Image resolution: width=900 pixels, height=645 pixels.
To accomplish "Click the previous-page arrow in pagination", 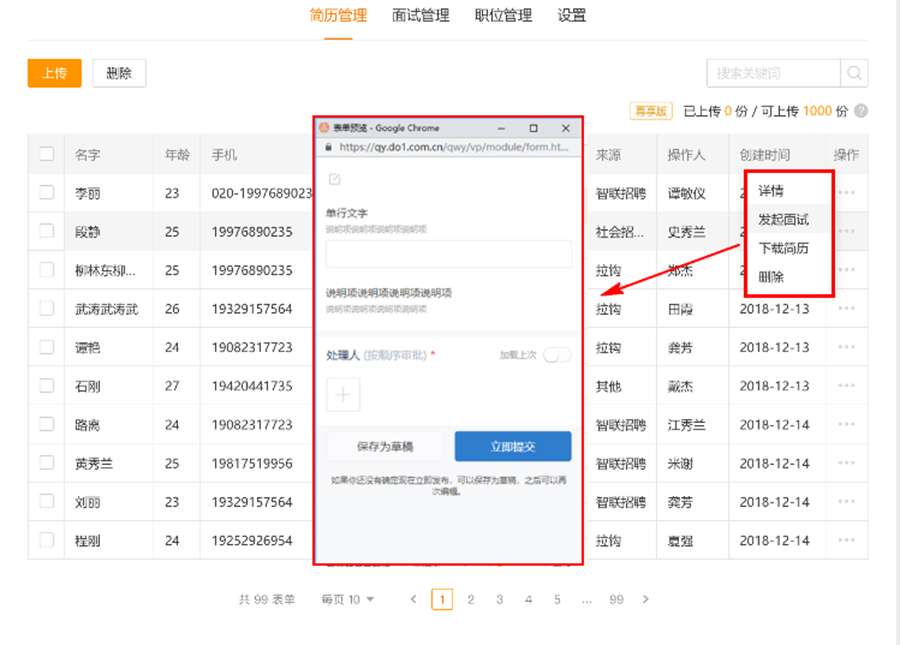I will (x=413, y=599).
